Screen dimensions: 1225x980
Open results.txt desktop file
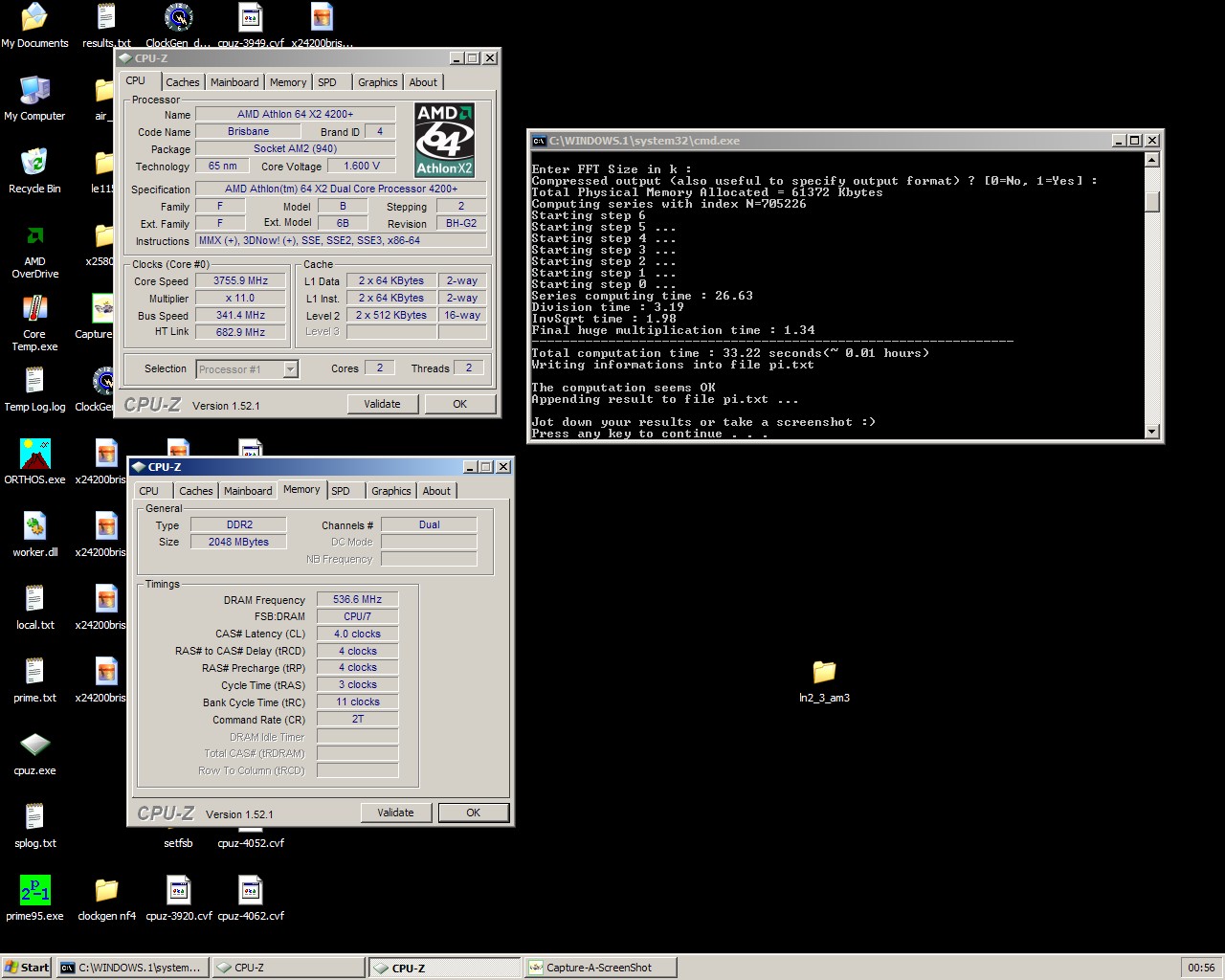point(106,26)
